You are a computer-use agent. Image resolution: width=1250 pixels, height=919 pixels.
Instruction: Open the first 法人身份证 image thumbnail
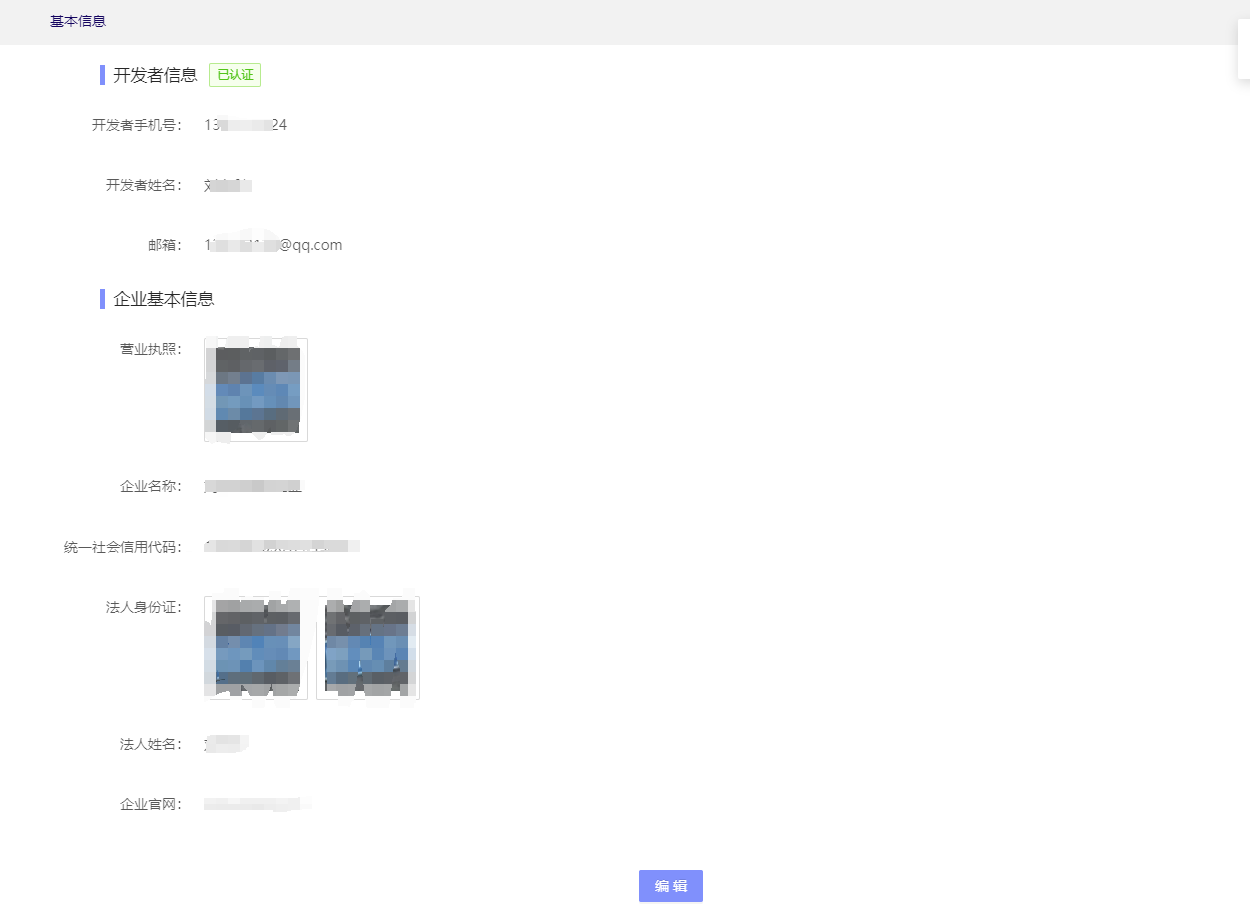click(256, 648)
